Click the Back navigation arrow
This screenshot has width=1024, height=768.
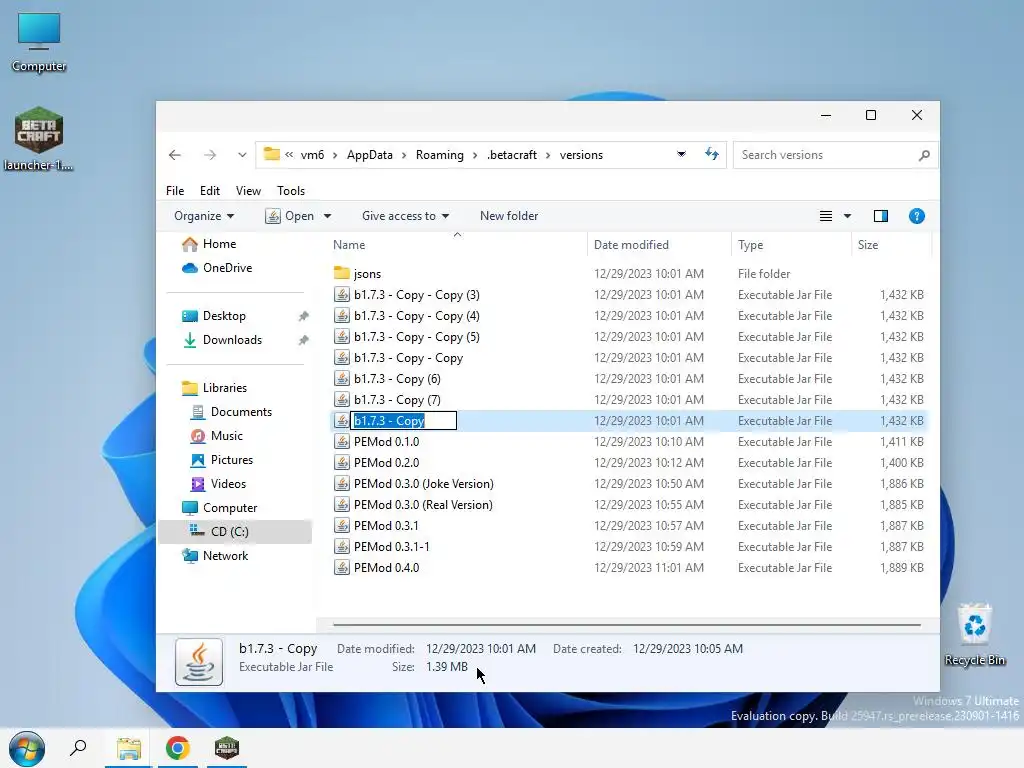tap(175, 155)
